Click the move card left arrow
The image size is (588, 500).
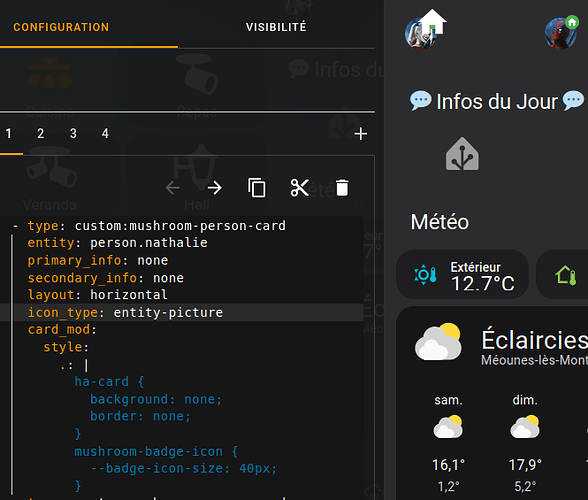pyautogui.click(x=172, y=188)
